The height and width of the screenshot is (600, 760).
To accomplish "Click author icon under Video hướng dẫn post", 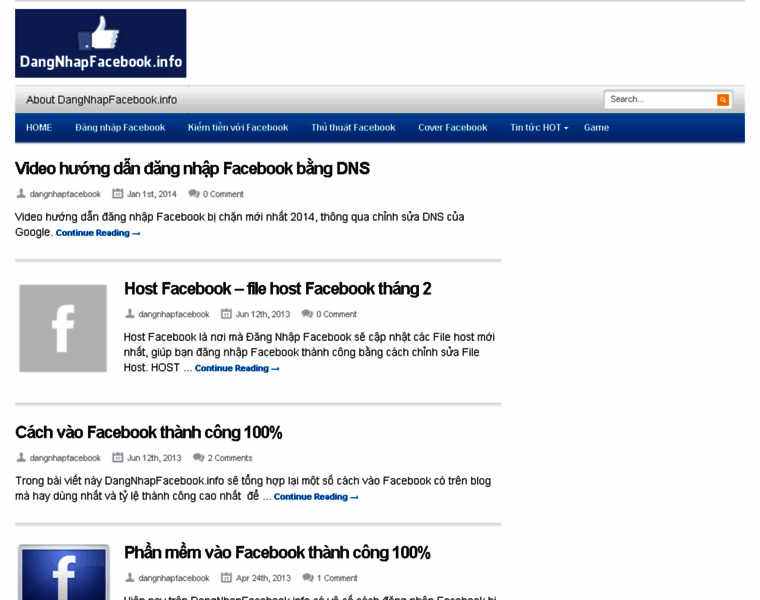I will tap(21, 194).
